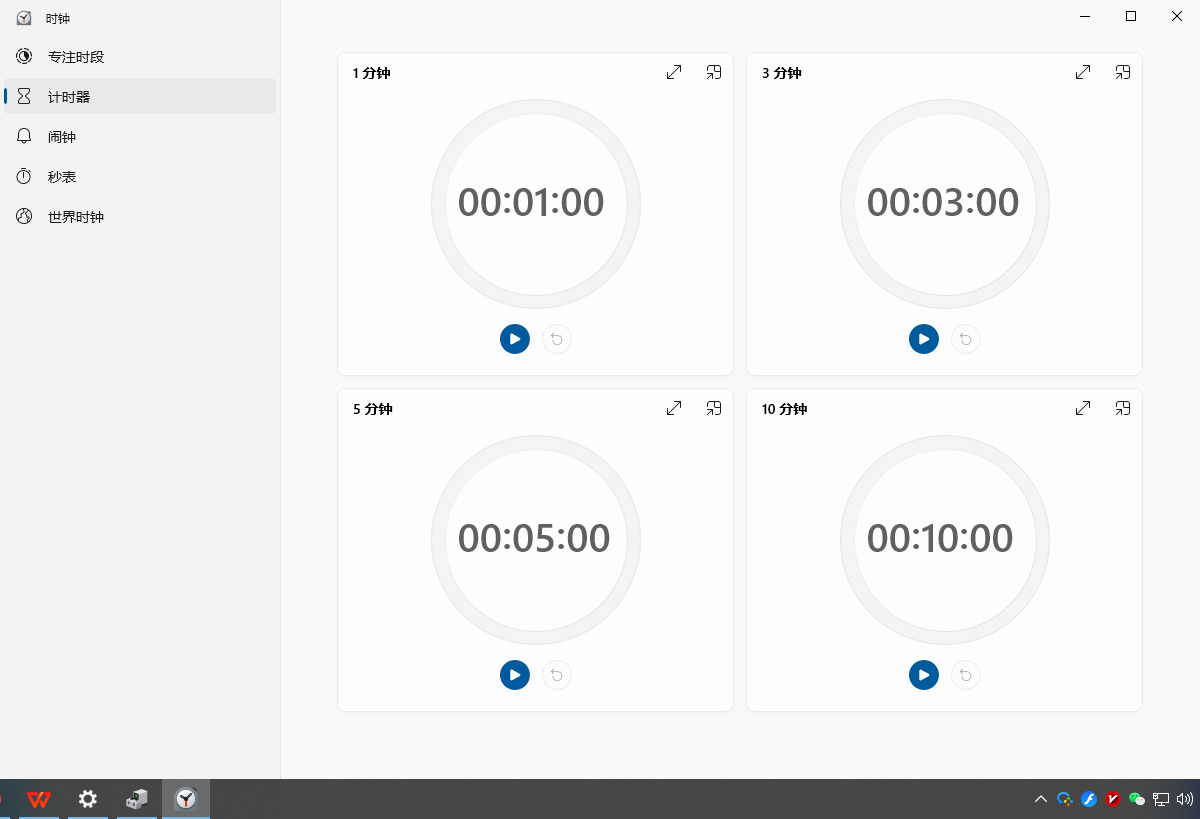Click the 00:03:00 timer display

click(x=942, y=203)
